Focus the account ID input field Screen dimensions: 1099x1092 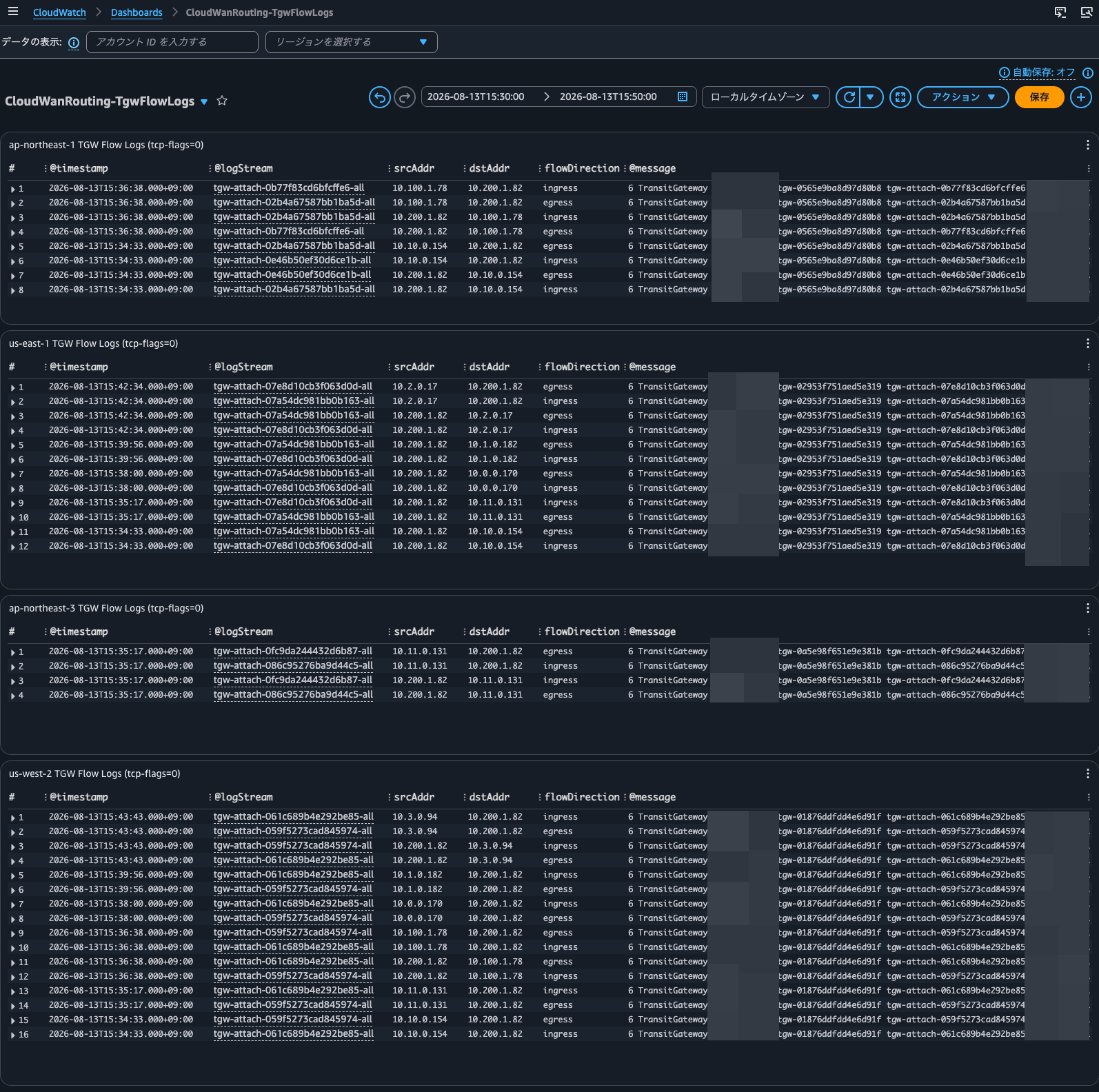[x=172, y=42]
